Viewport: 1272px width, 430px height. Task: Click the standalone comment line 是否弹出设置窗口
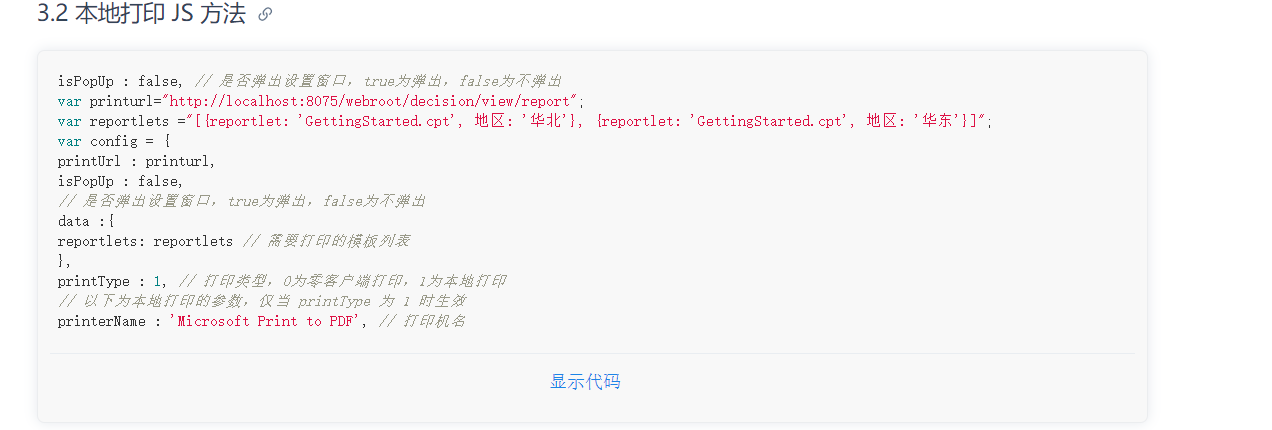click(x=241, y=201)
